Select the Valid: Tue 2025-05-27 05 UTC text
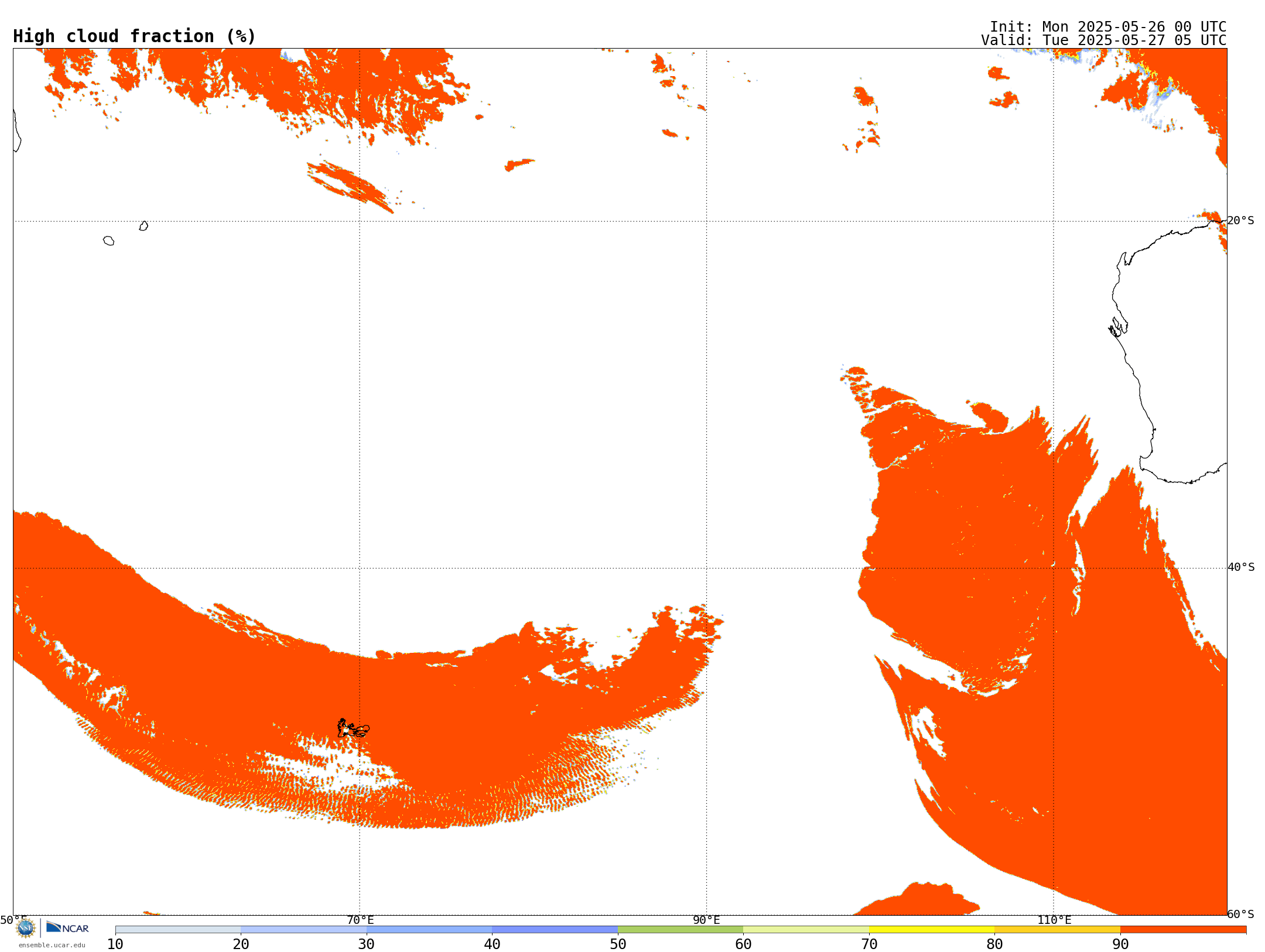The width and height of the screenshot is (1265, 952). (1104, 40)
